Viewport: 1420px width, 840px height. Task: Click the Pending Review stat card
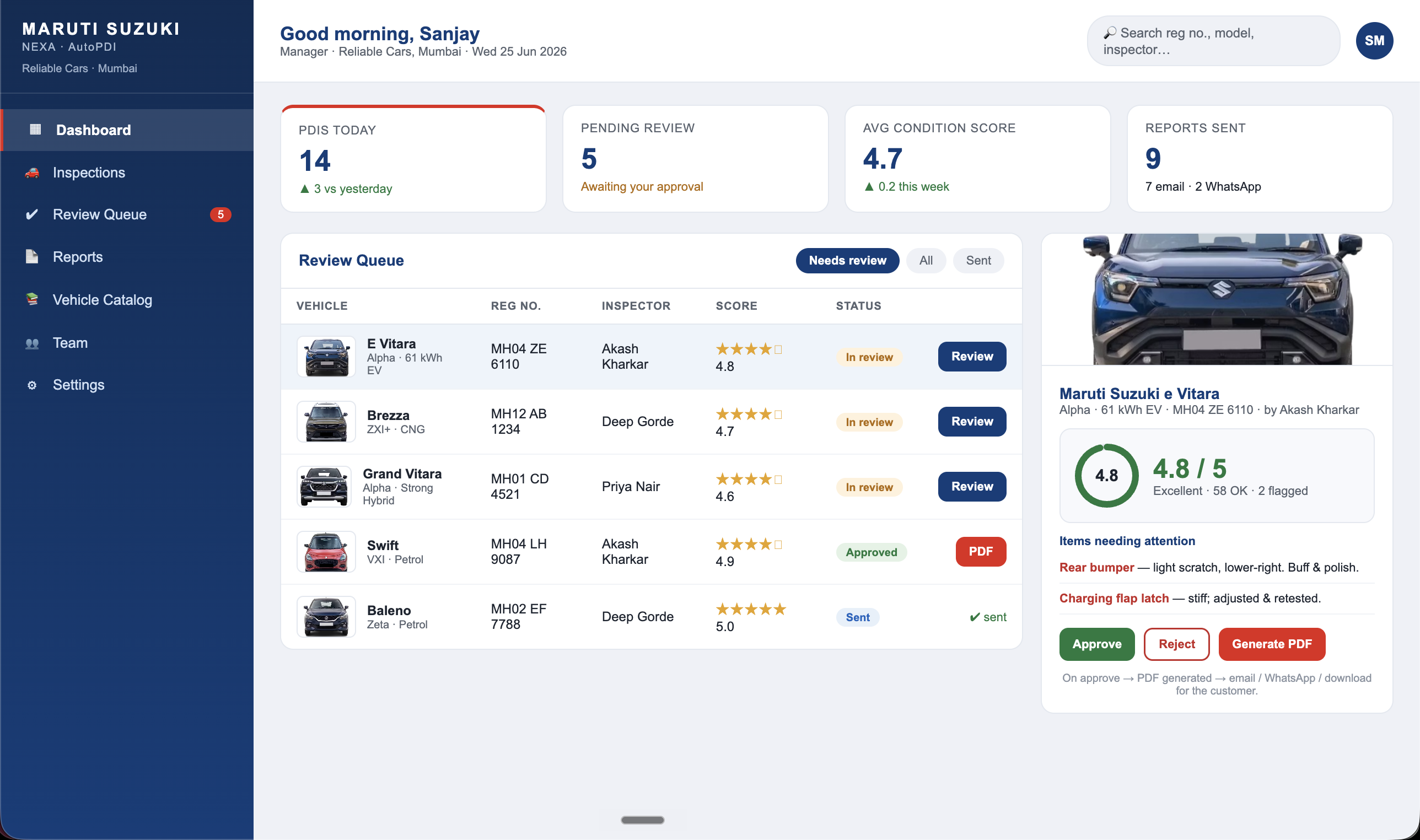pos(696,159)
